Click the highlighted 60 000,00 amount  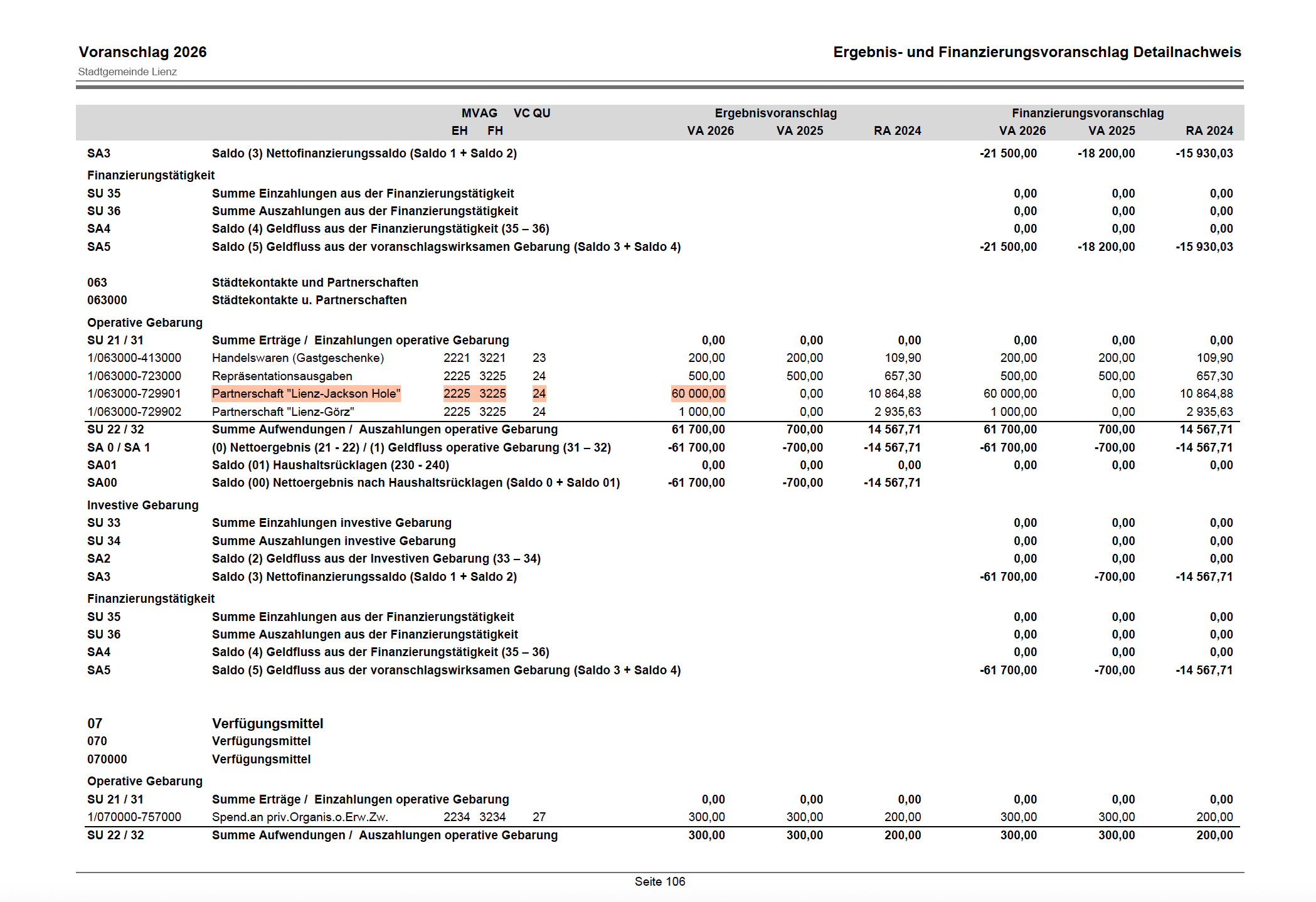click(698, 394)
